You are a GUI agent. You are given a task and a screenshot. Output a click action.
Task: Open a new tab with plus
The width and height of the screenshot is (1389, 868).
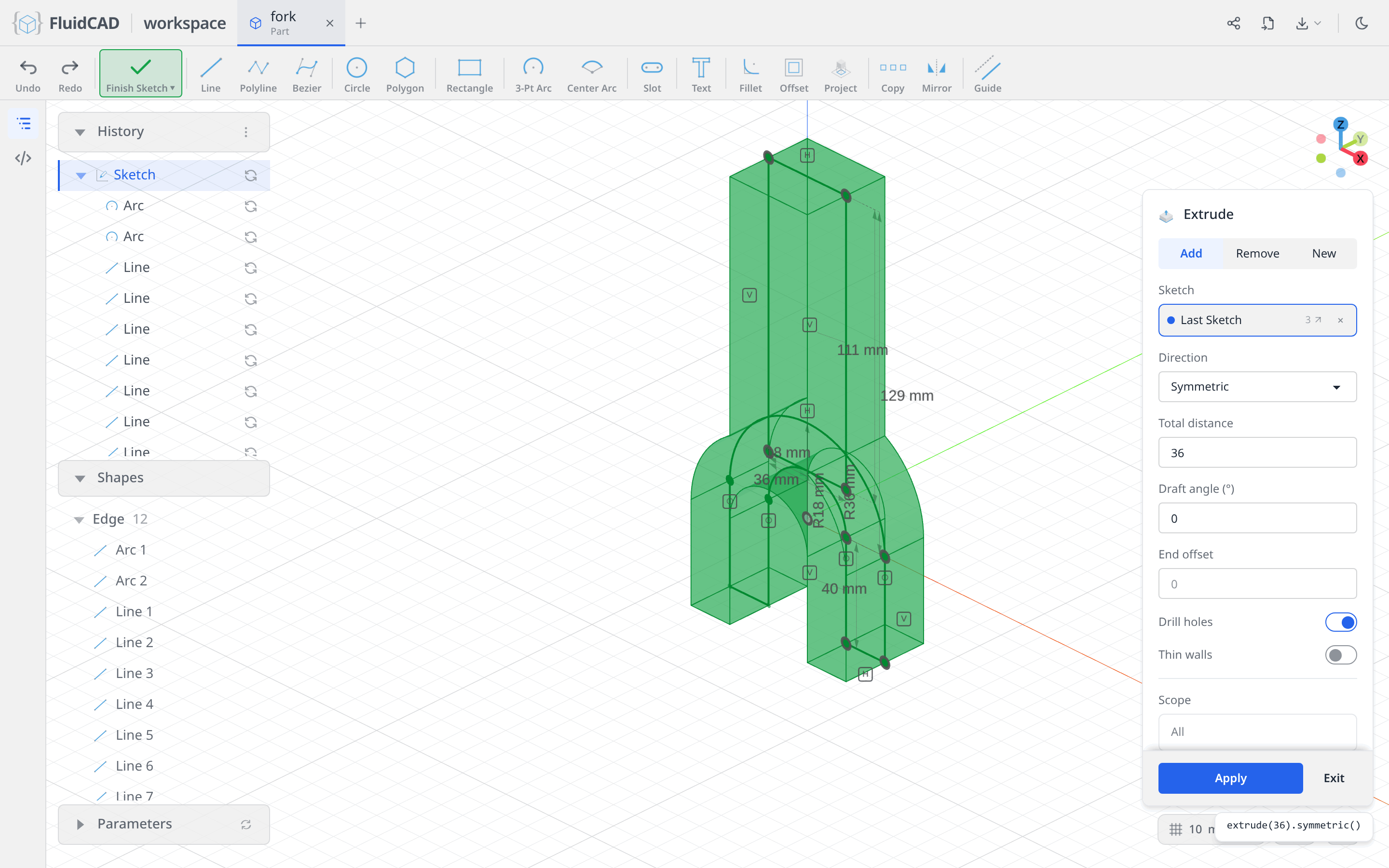click(360, 23)
